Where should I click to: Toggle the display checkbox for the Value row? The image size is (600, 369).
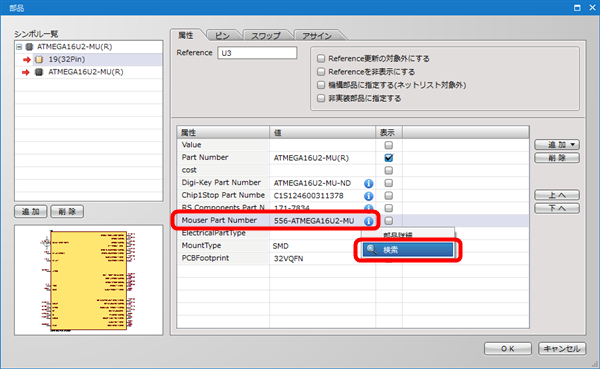(388, 145)
